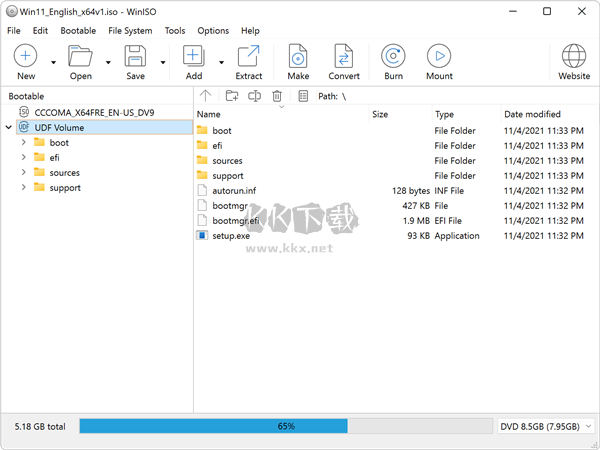Open the Edit menu
The image size is (600, 450).
tap(40, 31)
